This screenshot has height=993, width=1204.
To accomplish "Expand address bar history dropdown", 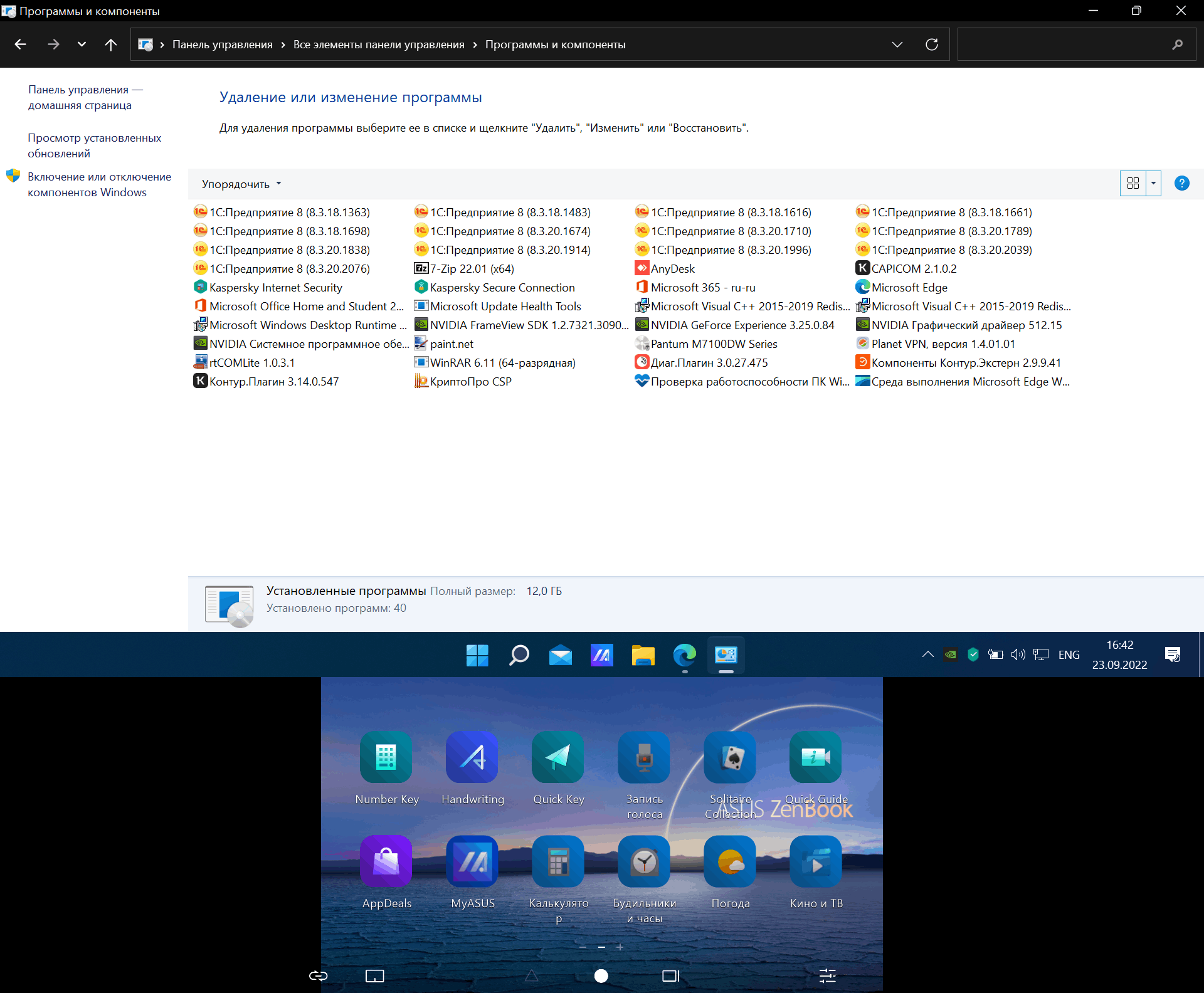I will click(x=897, y=45).
